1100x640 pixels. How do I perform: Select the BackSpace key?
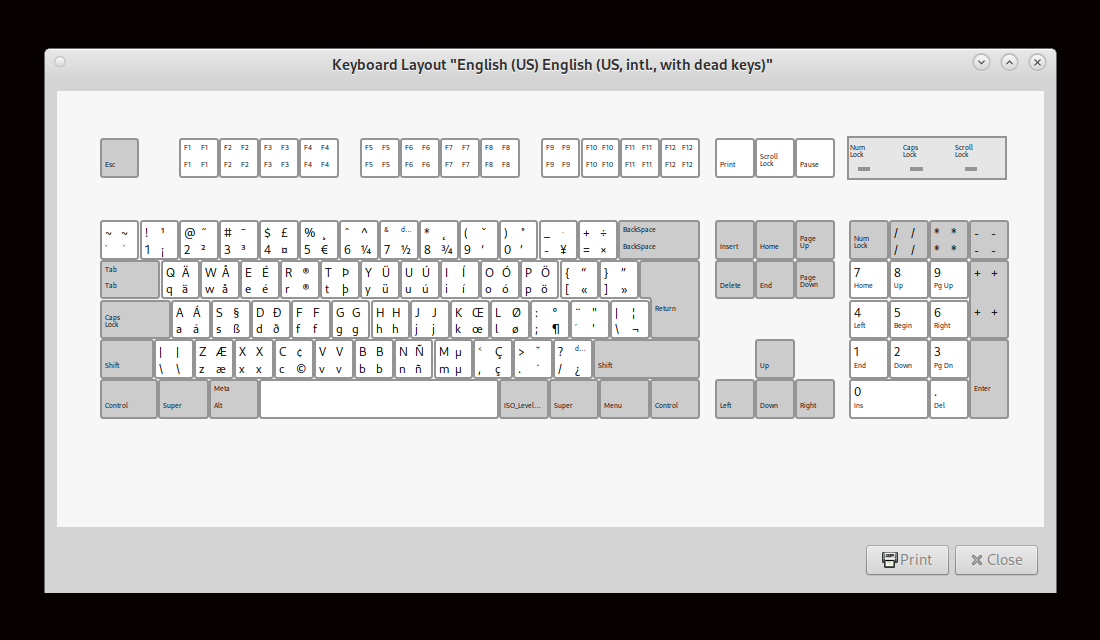[x=658, y=240]
